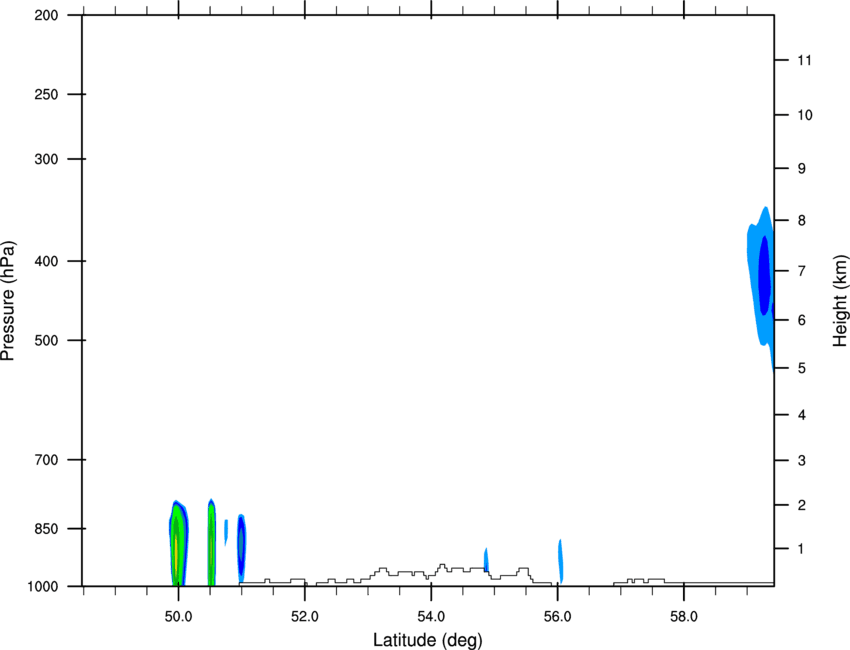Select the 200 pressure tick label
Viewport: 850px width, 650px height.
tap(46, 15)
